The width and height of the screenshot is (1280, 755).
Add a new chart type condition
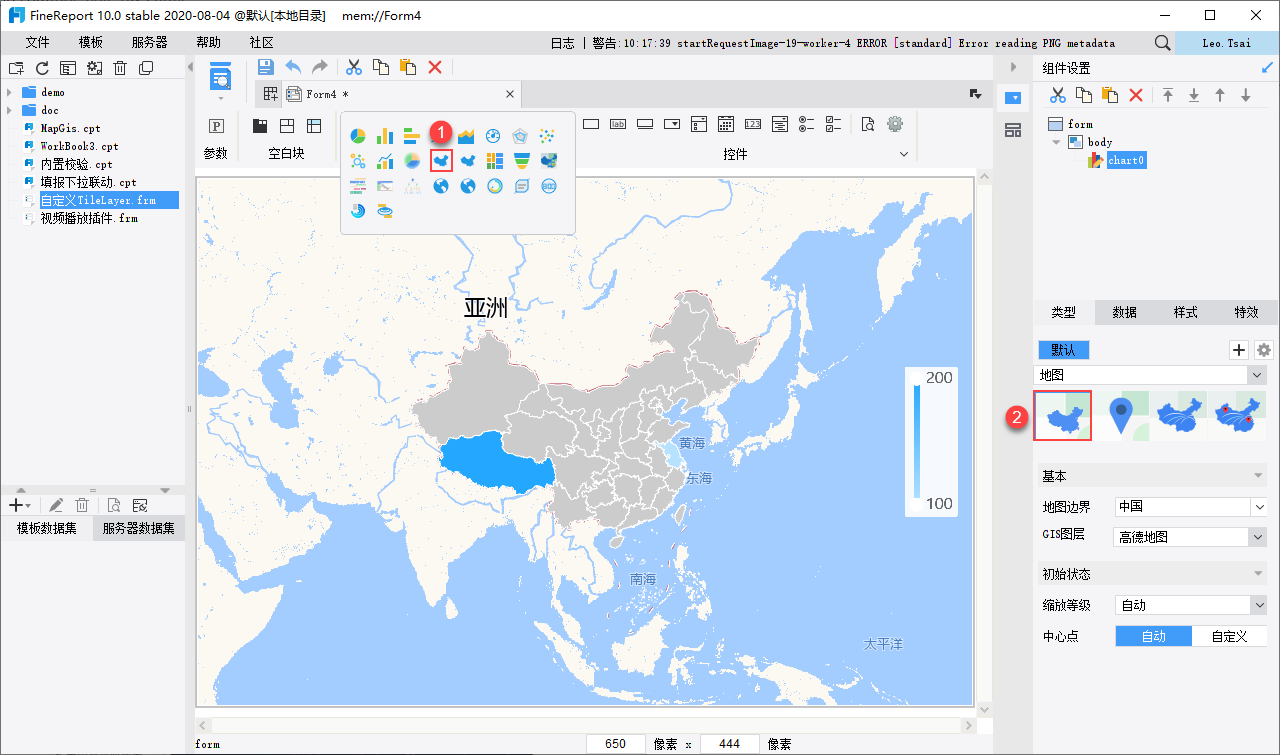tap(1238, 350)
